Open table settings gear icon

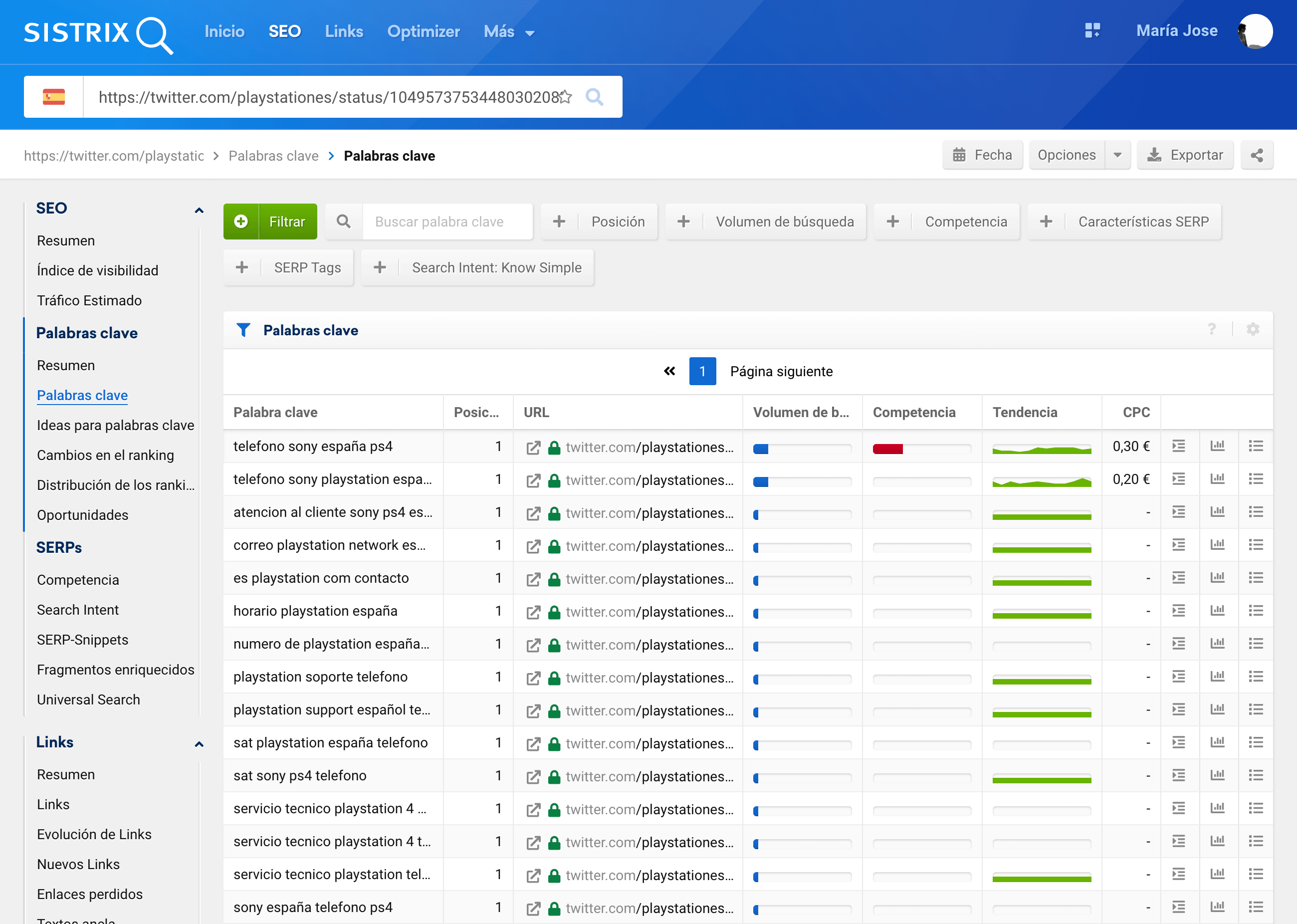1253,329
